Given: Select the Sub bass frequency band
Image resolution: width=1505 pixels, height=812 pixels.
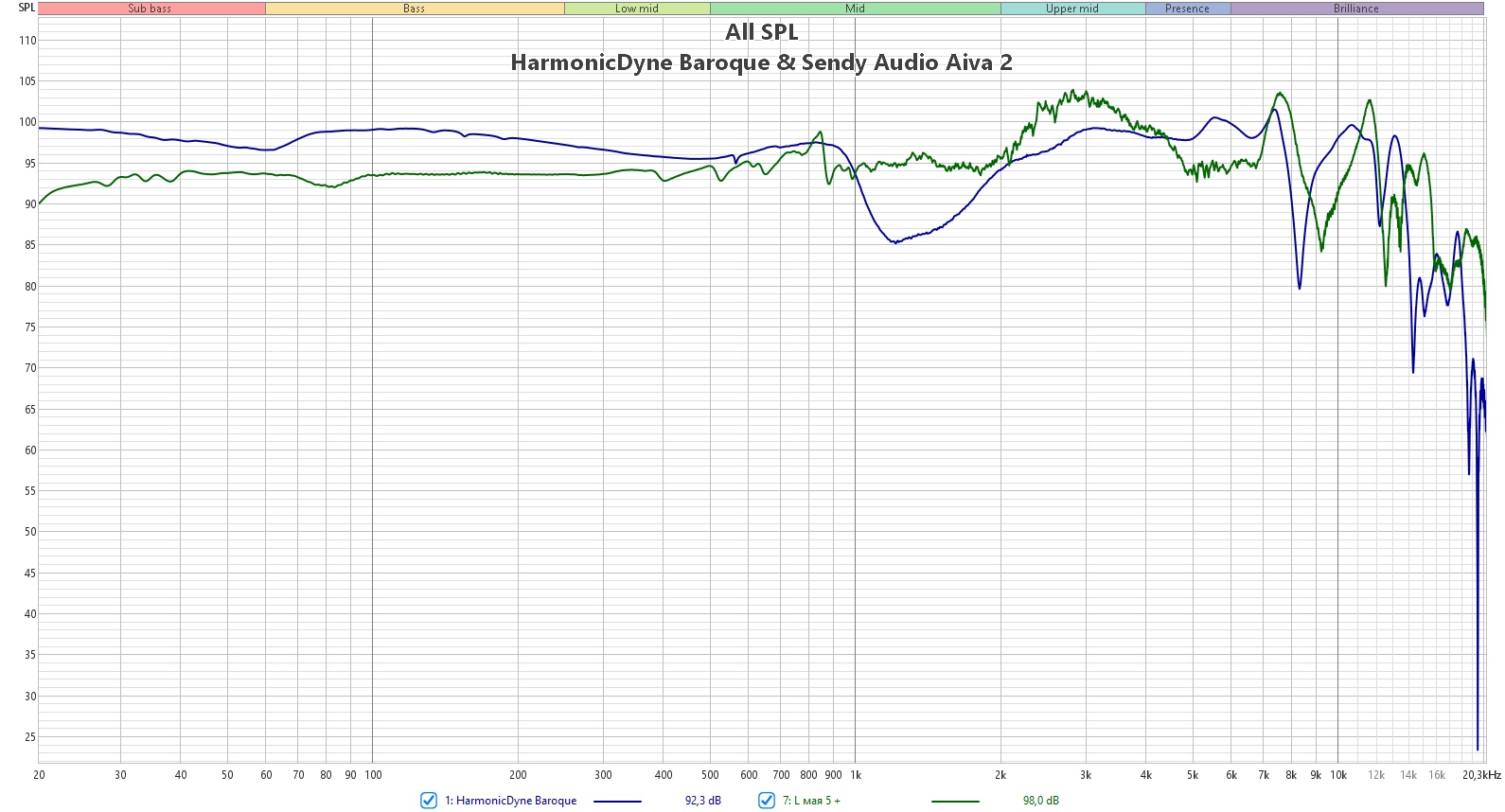Looking at the screenshot, I should coord(151,9).
